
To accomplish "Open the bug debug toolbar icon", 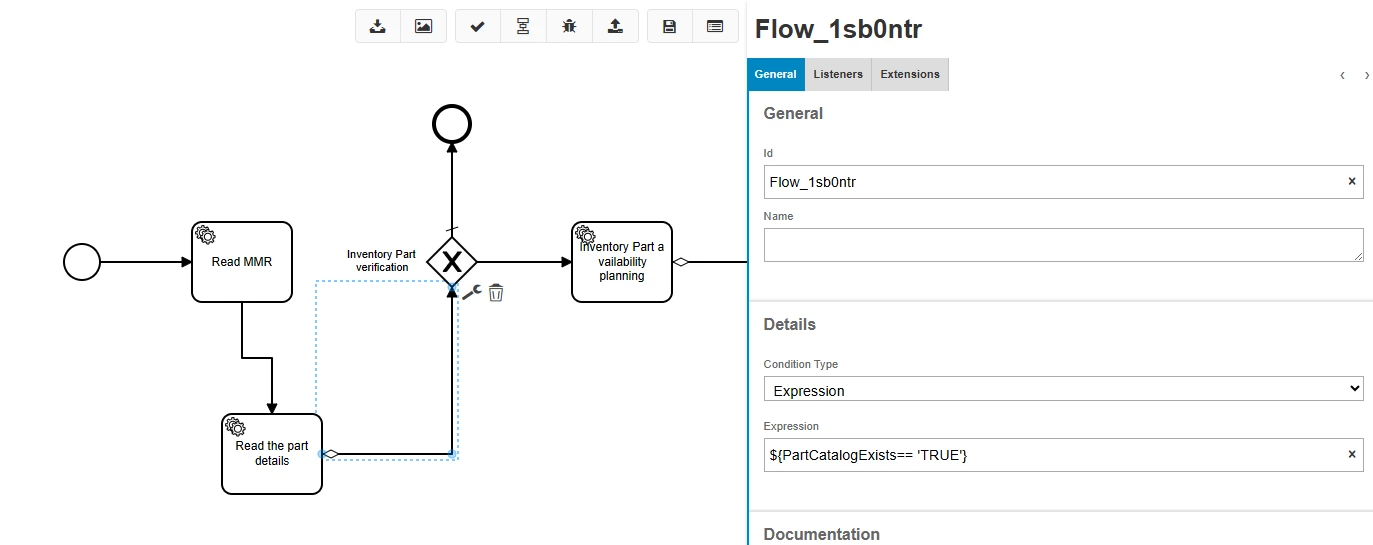I will pos(569,26).
